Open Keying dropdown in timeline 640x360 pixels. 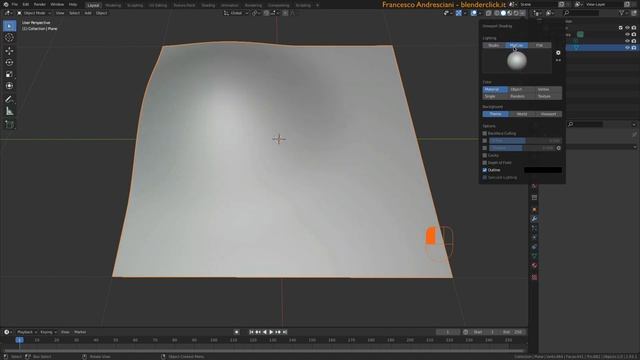coord(48,332)
